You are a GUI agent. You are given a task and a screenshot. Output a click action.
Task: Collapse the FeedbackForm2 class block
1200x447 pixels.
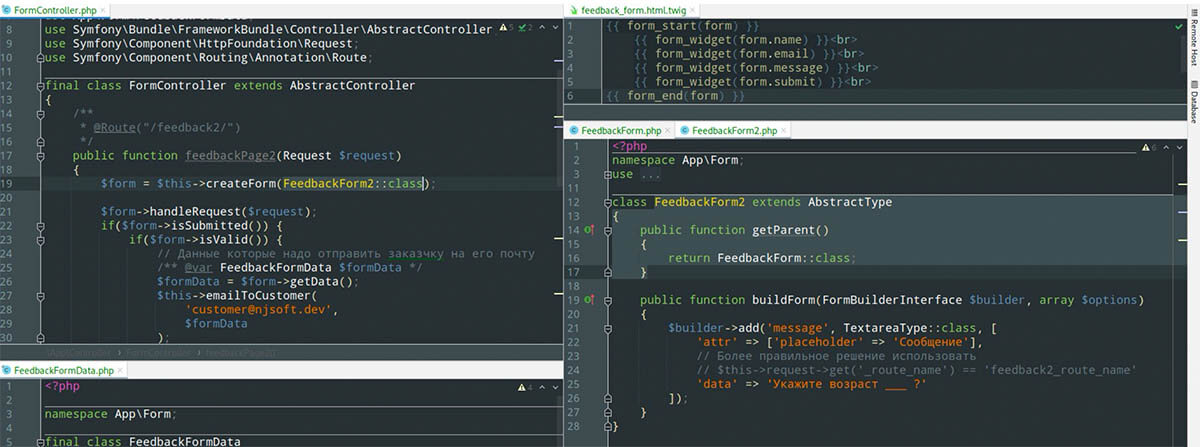(x=608, y=203)
